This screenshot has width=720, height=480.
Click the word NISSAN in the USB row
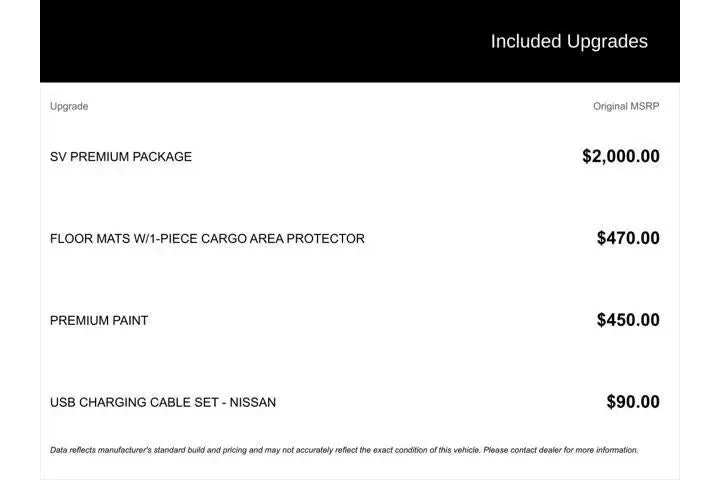tap(253, 403)
